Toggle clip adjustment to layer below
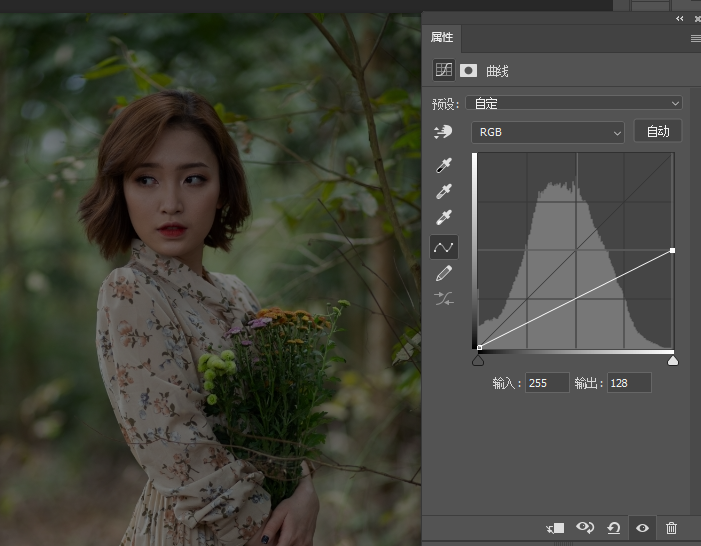 coord(555,529)
